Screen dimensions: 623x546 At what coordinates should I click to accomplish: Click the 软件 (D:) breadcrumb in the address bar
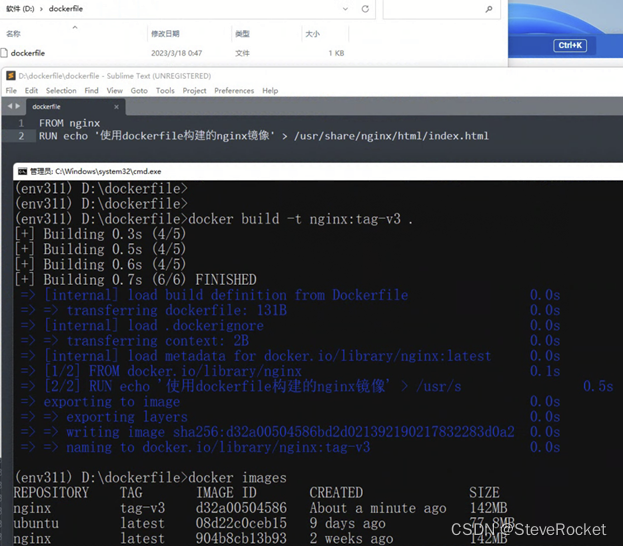coord(20,8)
